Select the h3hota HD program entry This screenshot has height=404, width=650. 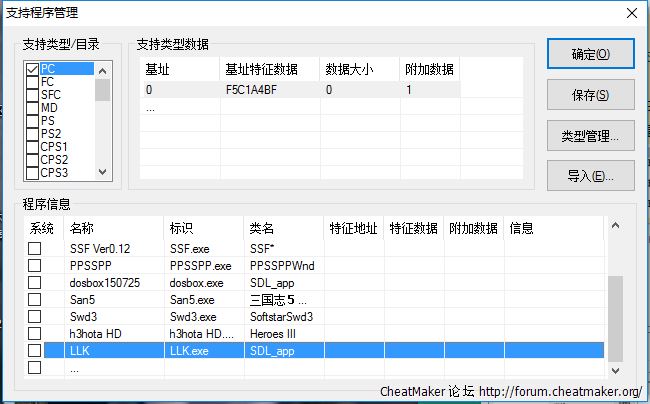(x=96, y=333)
